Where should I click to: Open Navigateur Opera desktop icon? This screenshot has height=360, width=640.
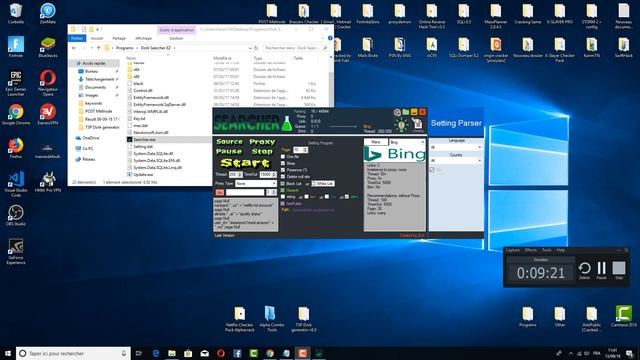click(48, 82)
